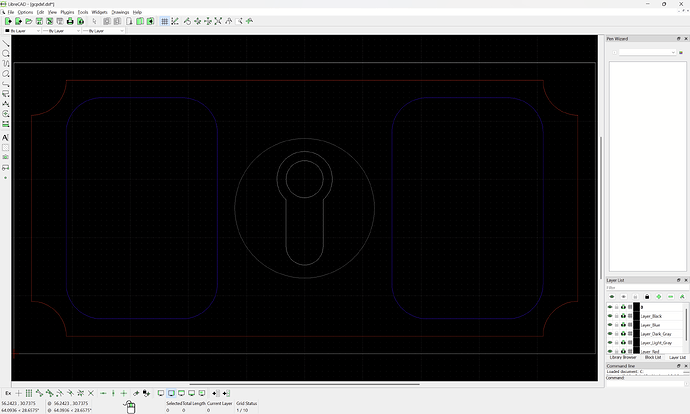690x414 pixels.
Task: Toggle visibility of Layer_Dark_Gray
Action: 610,333
